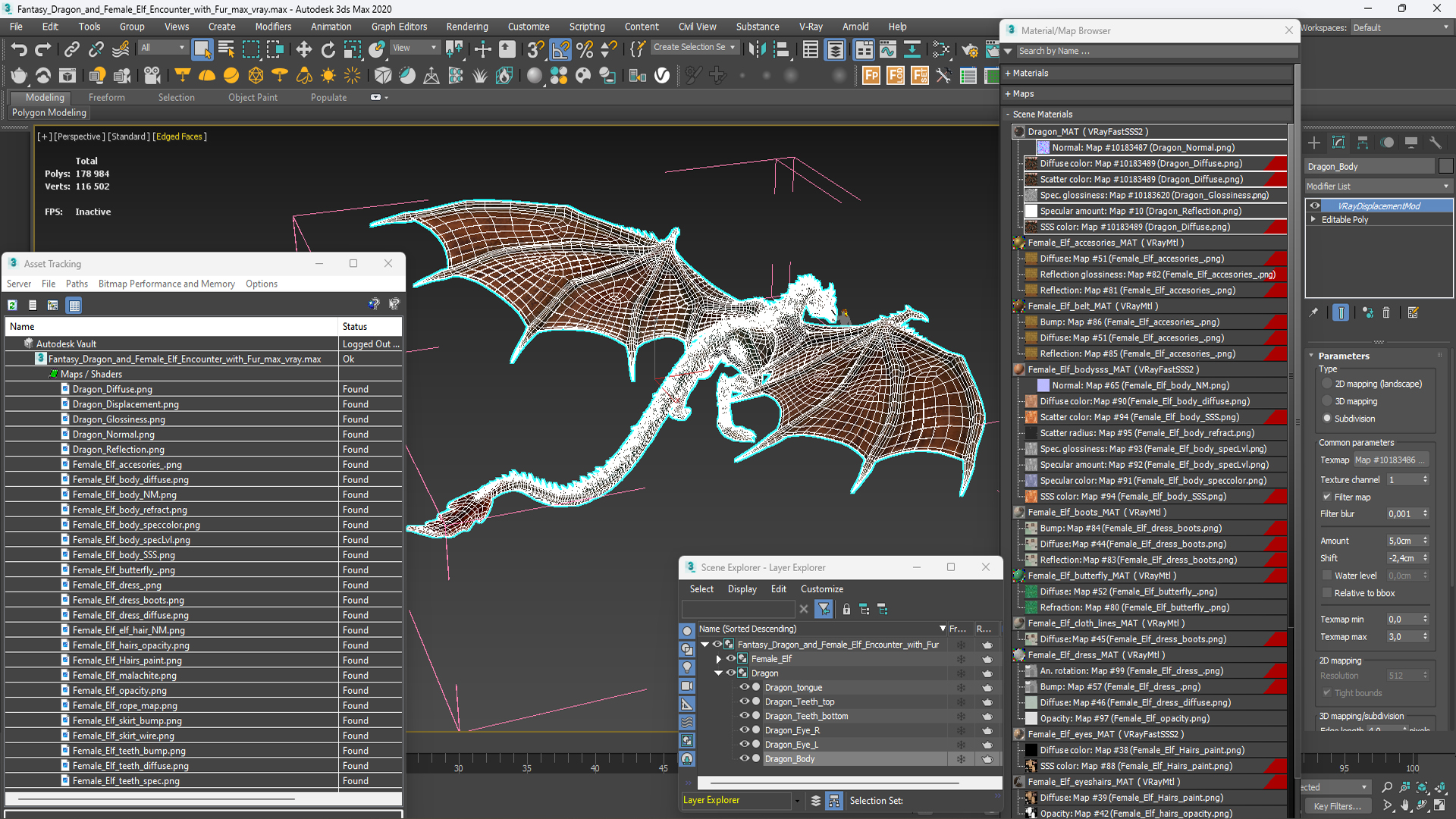Image resolution: width=1456 pixels, height=819 pixels.
Task: Click the Polygon Modeling button
Action: (x=49, y=112)
